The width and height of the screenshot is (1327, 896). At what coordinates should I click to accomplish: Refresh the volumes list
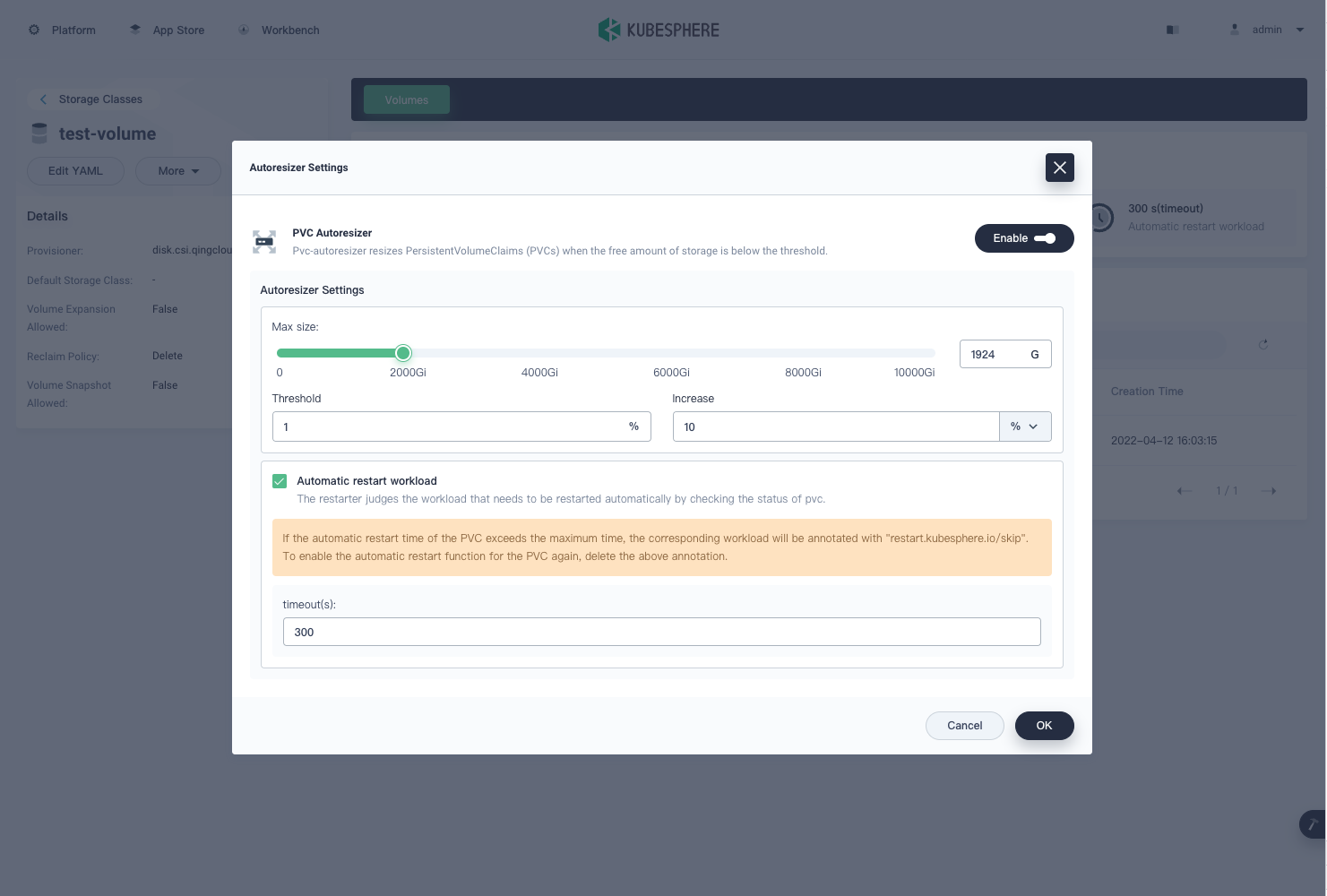click(x=1263, y=344)
